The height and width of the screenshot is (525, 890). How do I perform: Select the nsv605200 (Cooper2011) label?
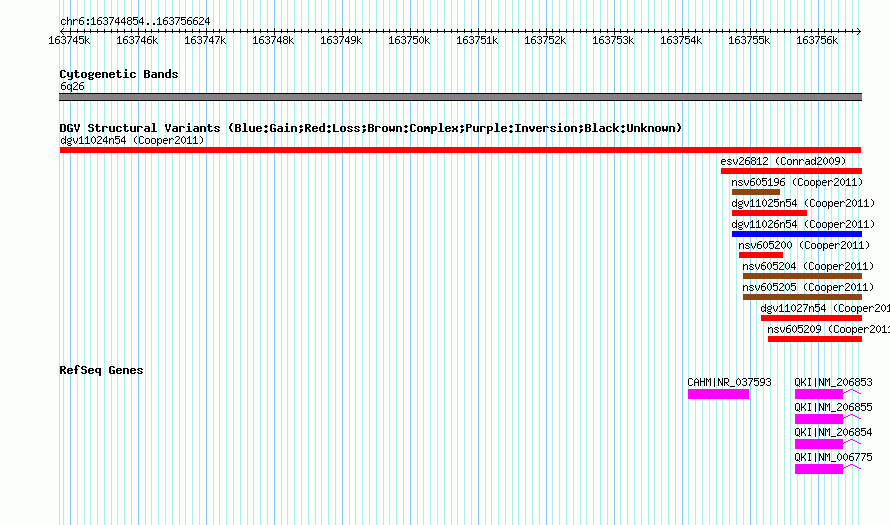click(x=804, y=245)
